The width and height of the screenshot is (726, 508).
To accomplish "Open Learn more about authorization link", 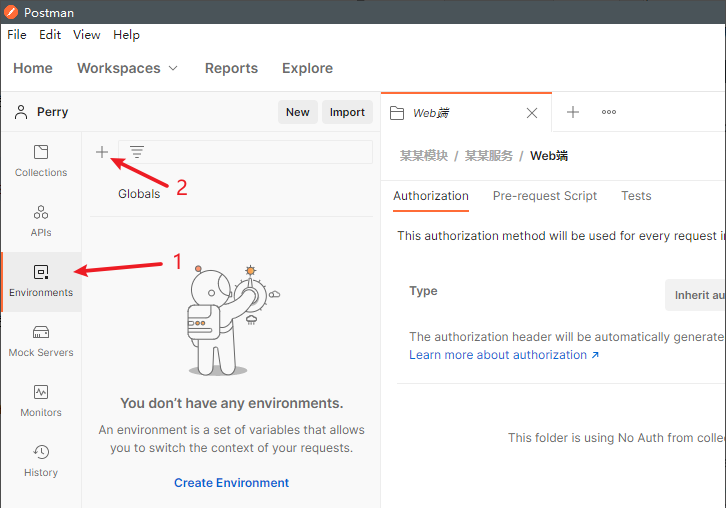I will 504,355.
